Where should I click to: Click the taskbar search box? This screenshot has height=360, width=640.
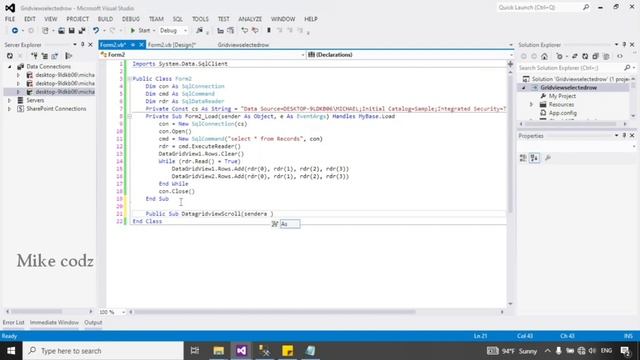point(103,351)
